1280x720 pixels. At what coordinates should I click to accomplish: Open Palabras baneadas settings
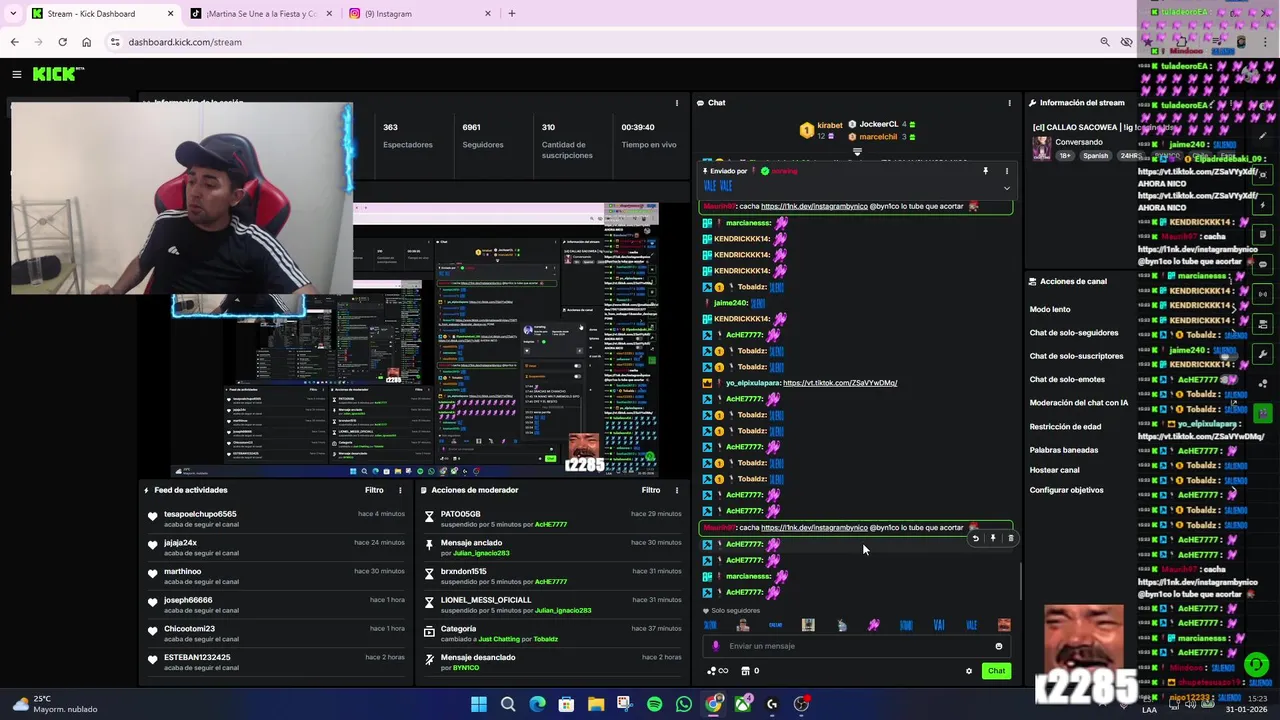pos(1064,450)
